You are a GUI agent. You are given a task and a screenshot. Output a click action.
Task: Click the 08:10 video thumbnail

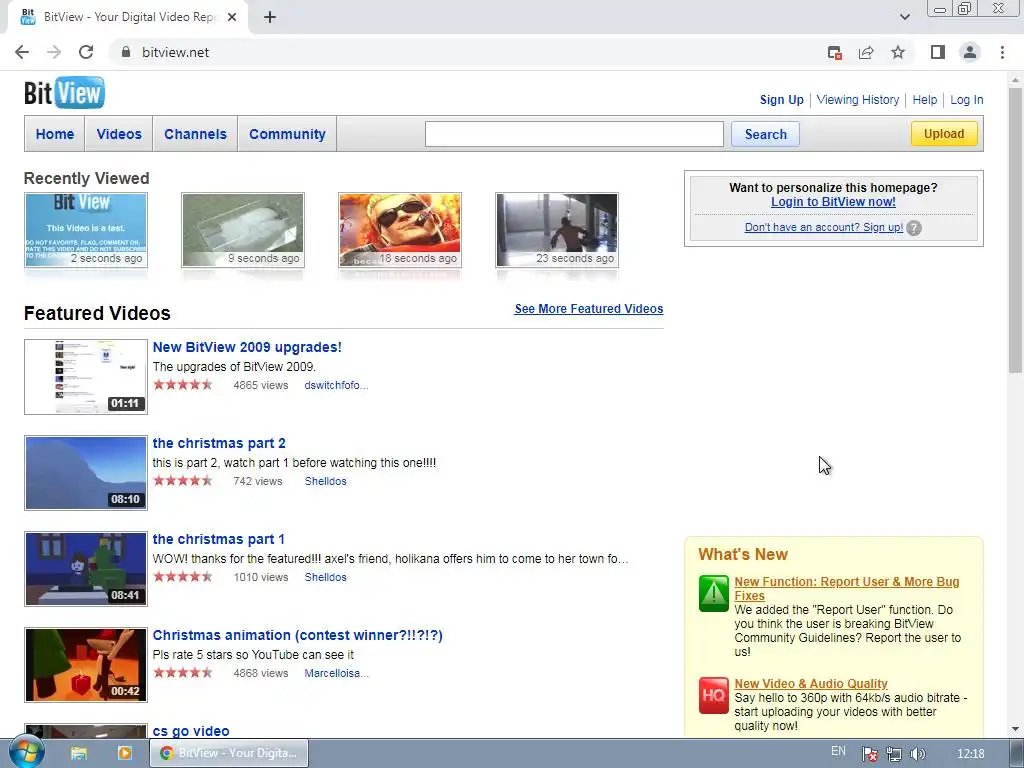click(86, 473)
